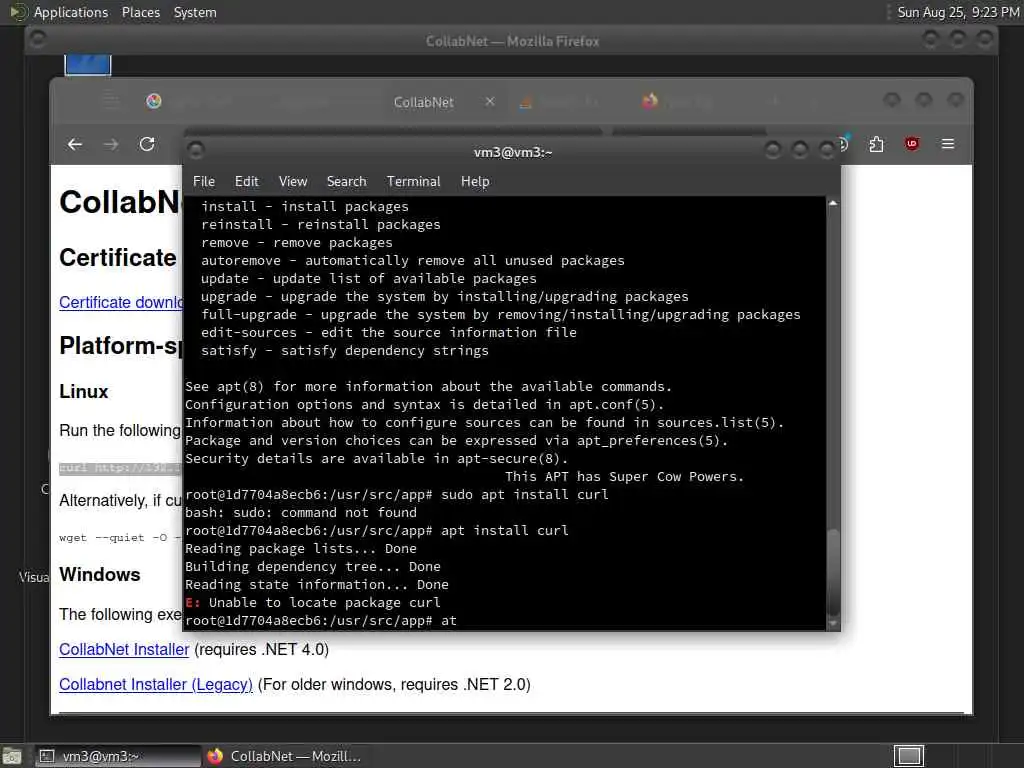Screen dimensions: 1024x768
Task: Click the 'CollabNet — Mozilla Firefox' background window title
Action: [x=513, y=41]
